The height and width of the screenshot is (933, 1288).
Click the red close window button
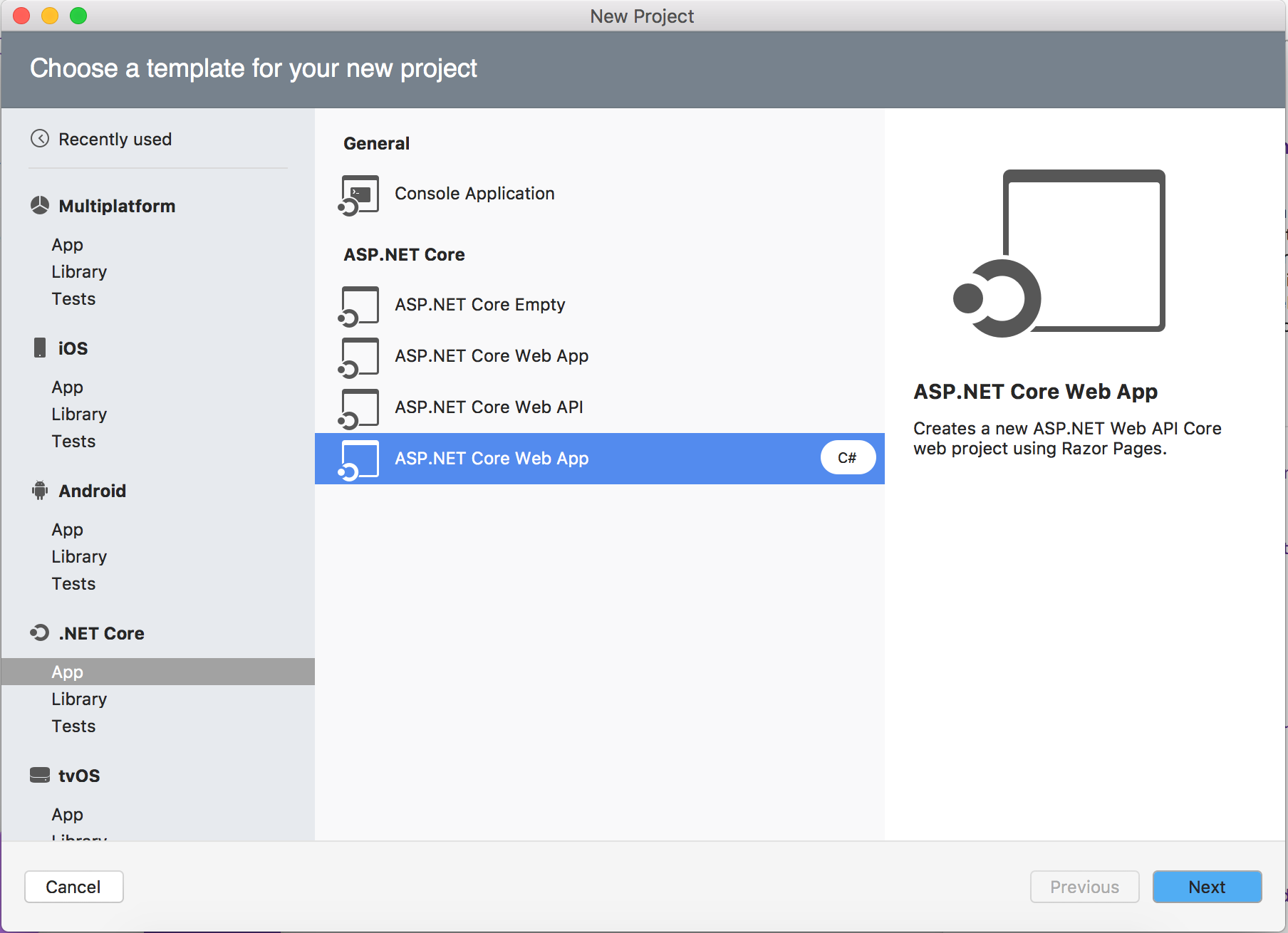(x=21, y=16)
